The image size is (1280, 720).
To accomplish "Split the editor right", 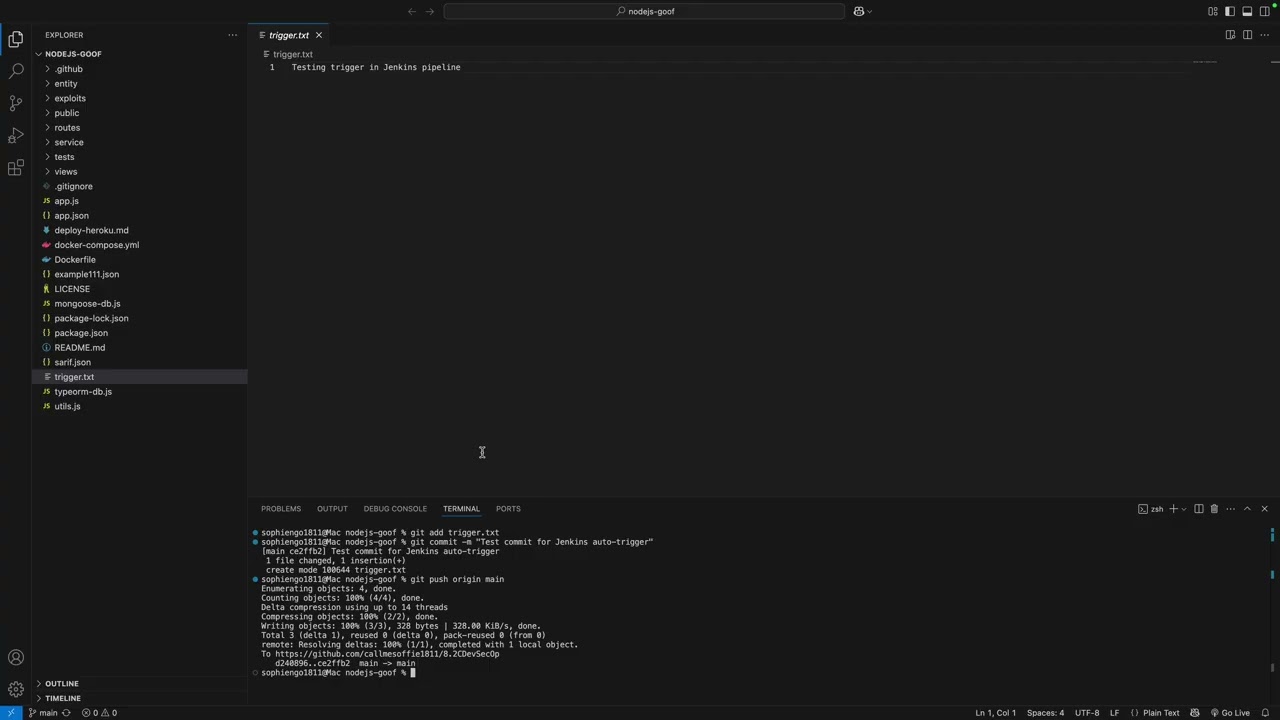I will (1247, 35).
